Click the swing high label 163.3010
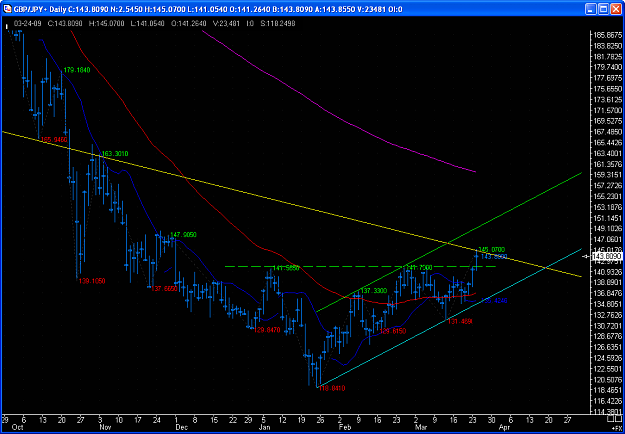Screen dimensions: 625x434 pos(115,153)
